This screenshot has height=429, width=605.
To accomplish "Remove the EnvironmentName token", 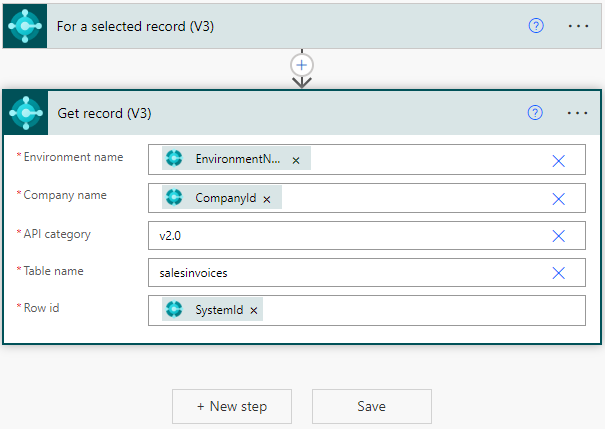I will pyautogui.click(x=296, y=160).
